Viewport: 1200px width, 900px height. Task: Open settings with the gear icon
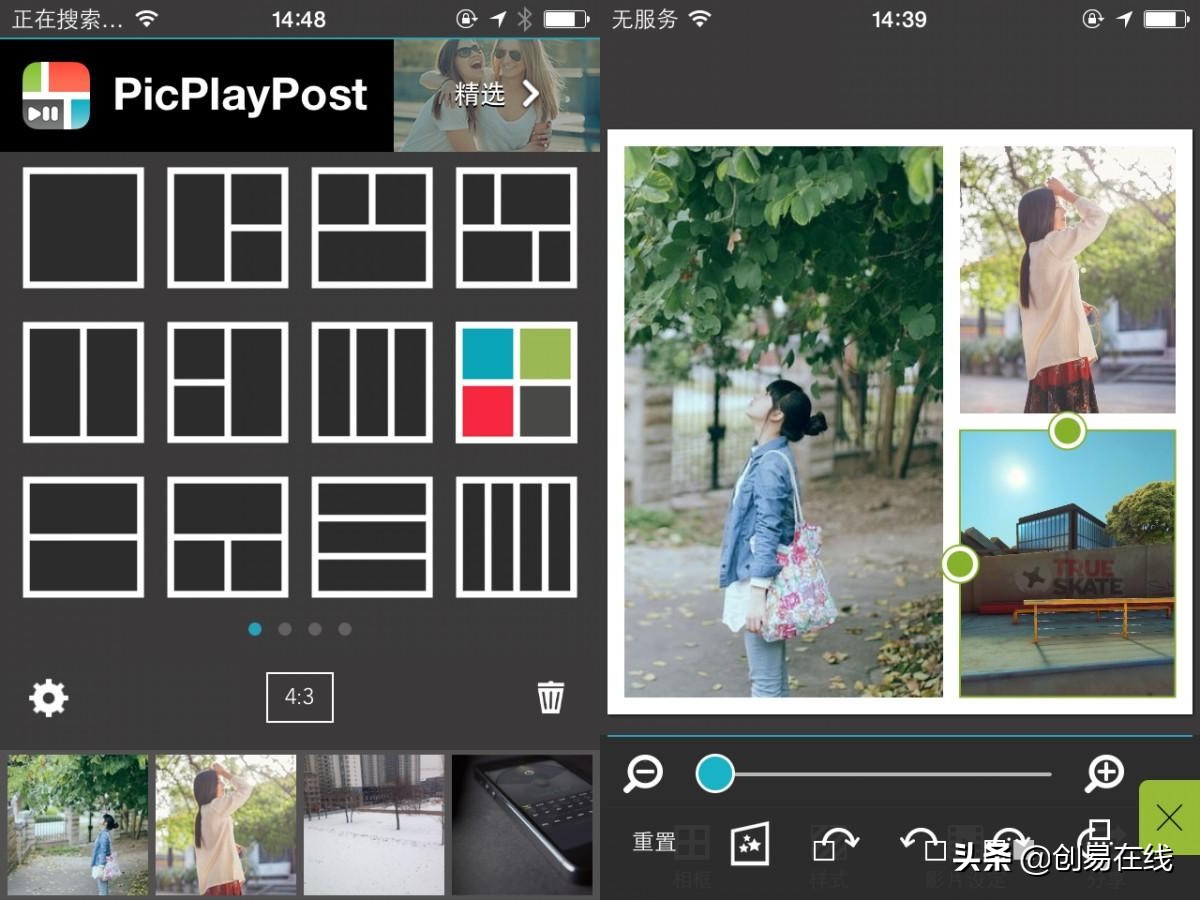tap(48, 697)
